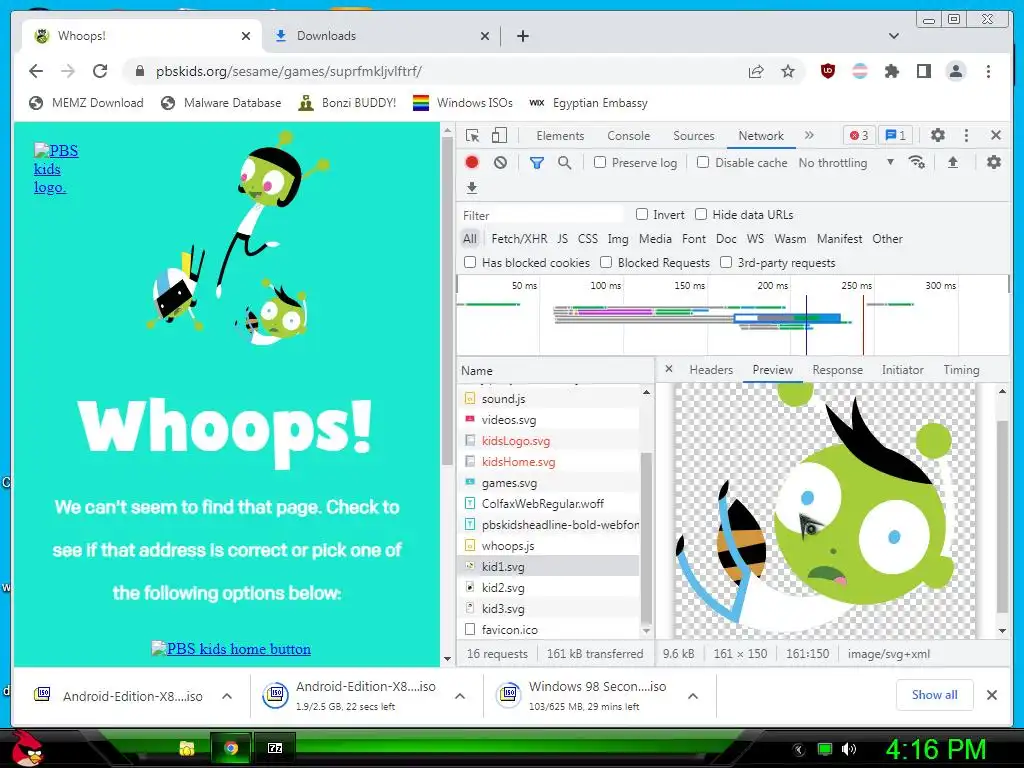Viewport: 1024px width, 768px height.
Task: Open the Headers tab of the request
Action: tap(711, 370)
